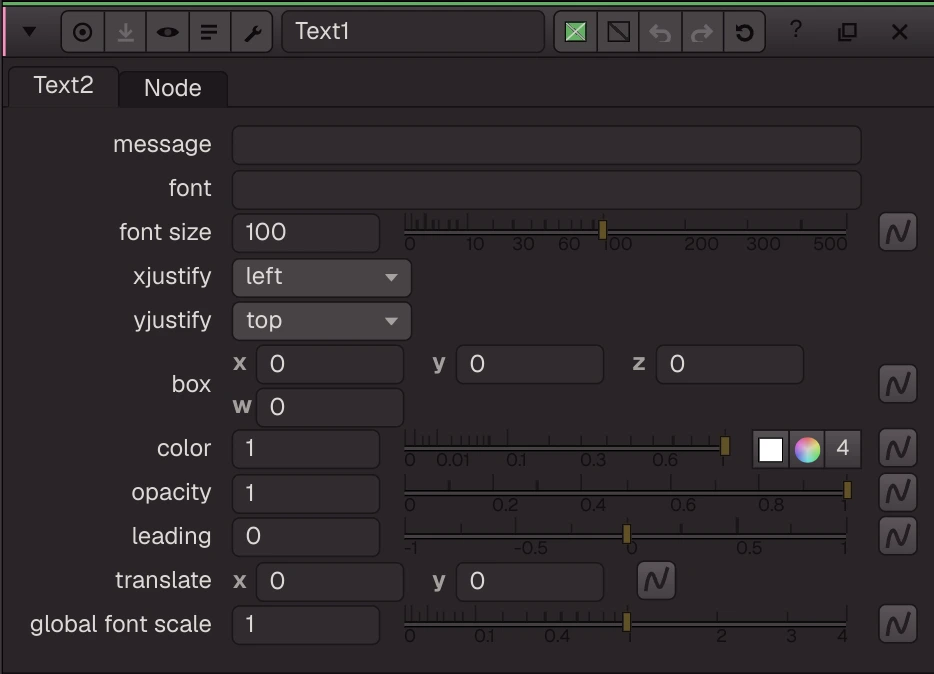Open the lines list icon in header
This screenshot has height=674, width=934.
(209, 32)
